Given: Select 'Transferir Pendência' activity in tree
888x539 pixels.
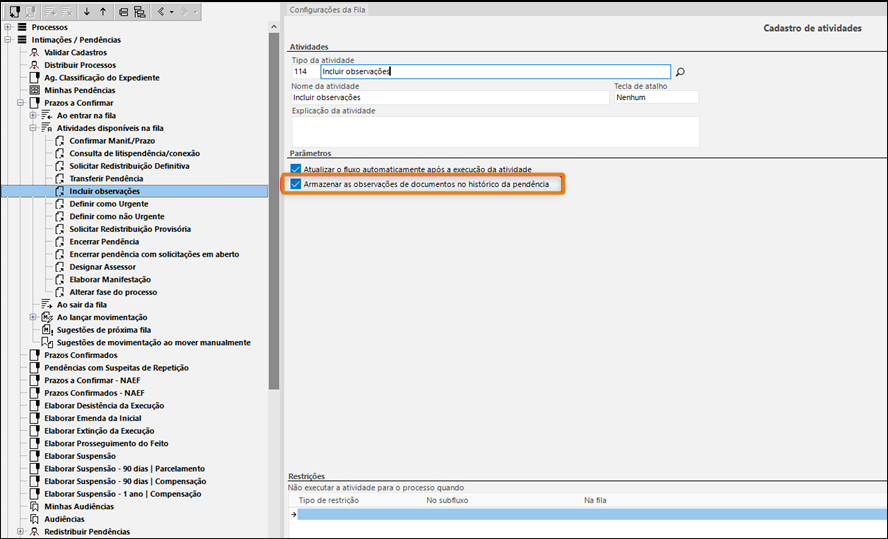Looking at the screenshot, I should tap(106, 178).
